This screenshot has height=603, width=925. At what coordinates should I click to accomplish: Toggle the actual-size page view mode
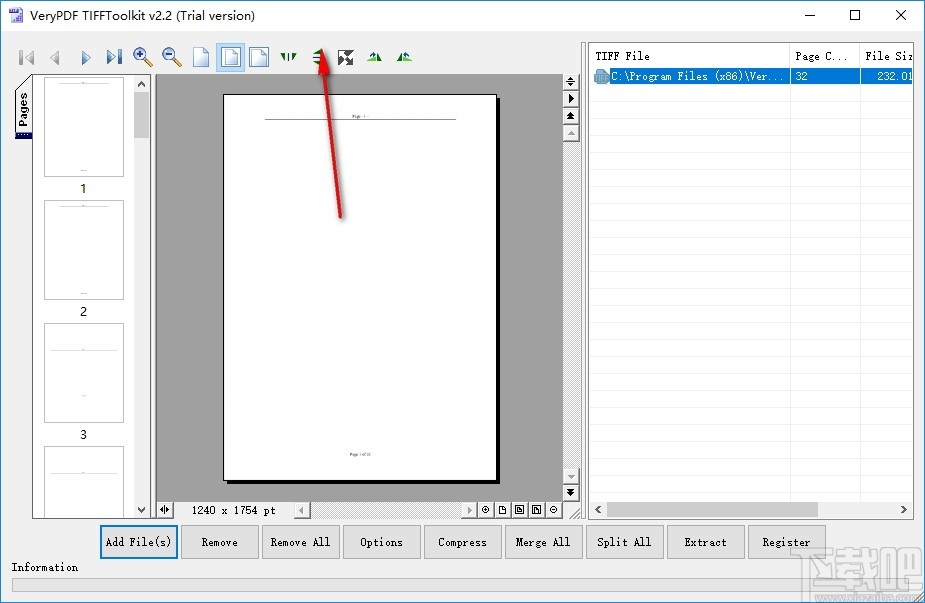point(200,57)
